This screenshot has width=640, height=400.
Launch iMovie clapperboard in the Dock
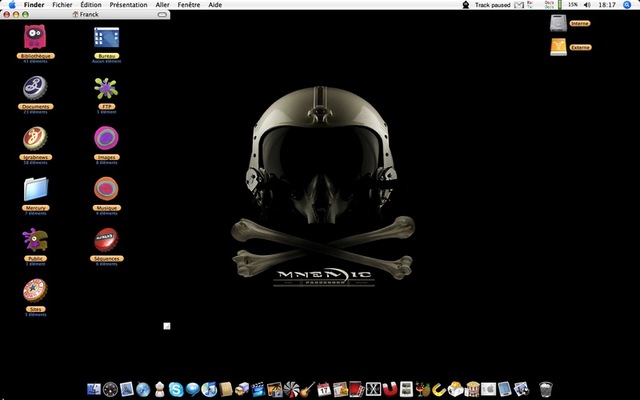pyautogui.click(x=258, y=389)
